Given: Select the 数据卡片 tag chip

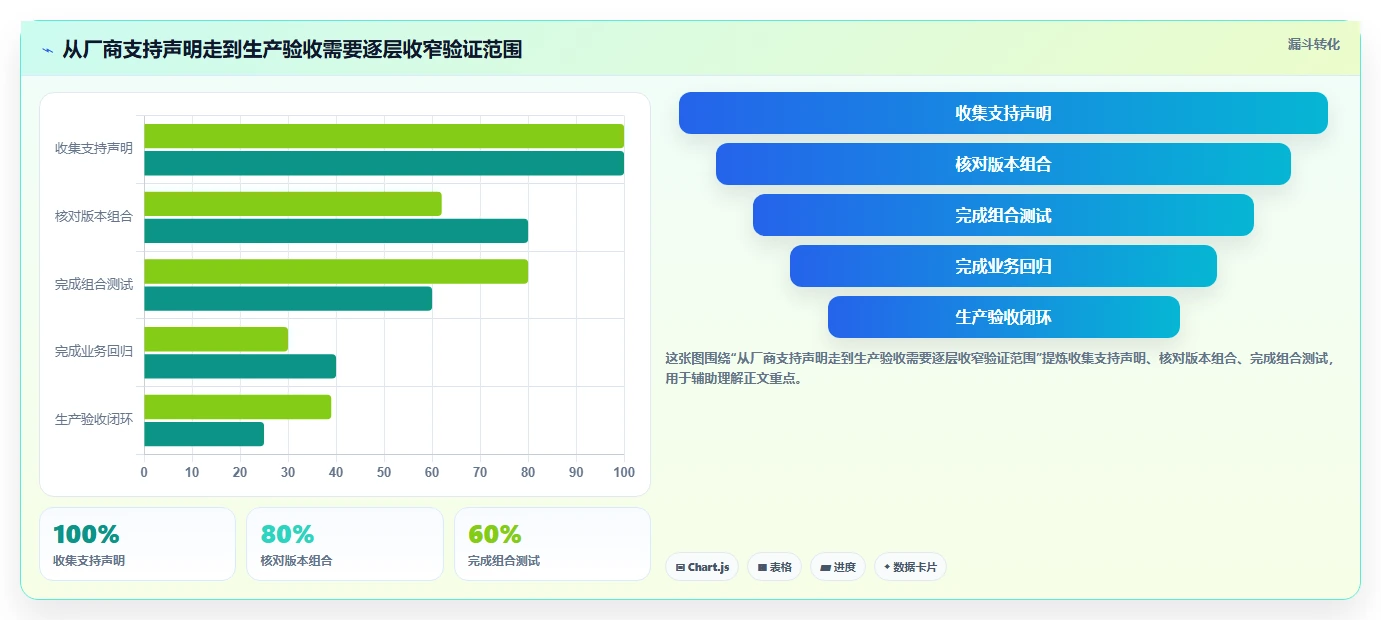Looking at the screenshot, I should pos(910,567).
